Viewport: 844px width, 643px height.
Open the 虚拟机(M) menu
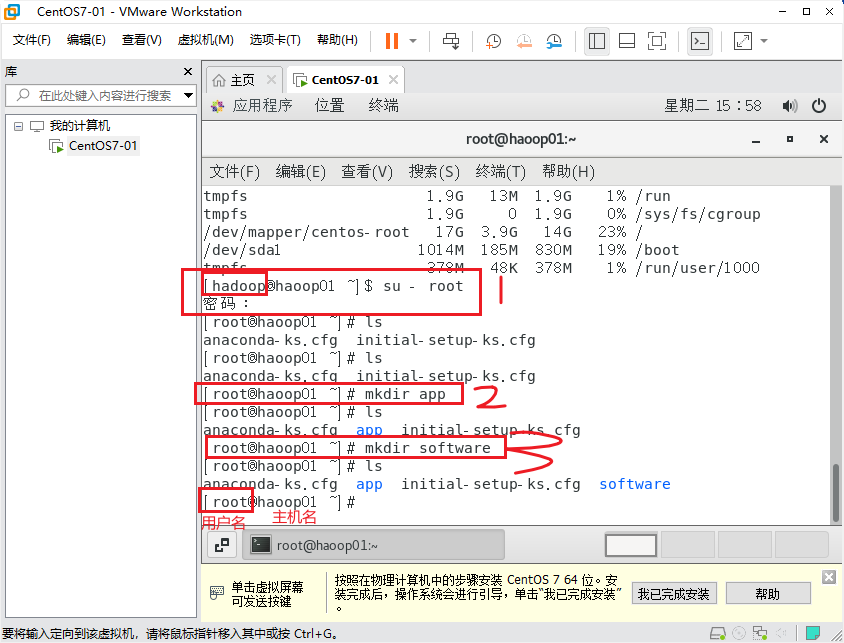(x=206, y=40)
